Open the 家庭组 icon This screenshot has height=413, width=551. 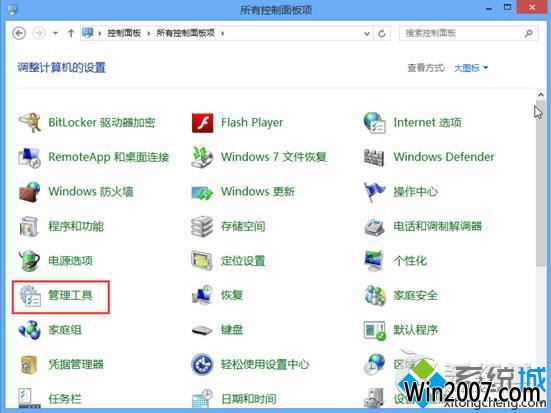point(30,330)
